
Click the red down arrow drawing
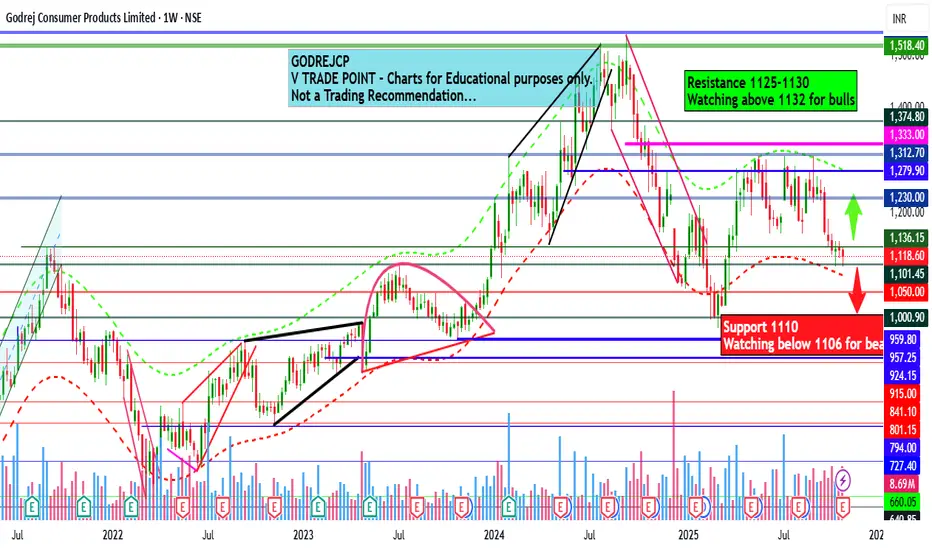point(857,290)
